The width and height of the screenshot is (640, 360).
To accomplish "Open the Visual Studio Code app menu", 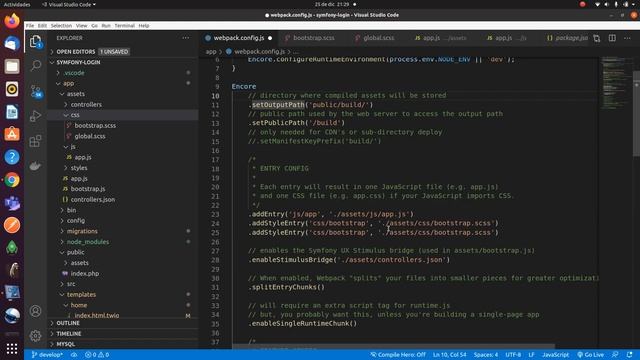I will [69, 4].
